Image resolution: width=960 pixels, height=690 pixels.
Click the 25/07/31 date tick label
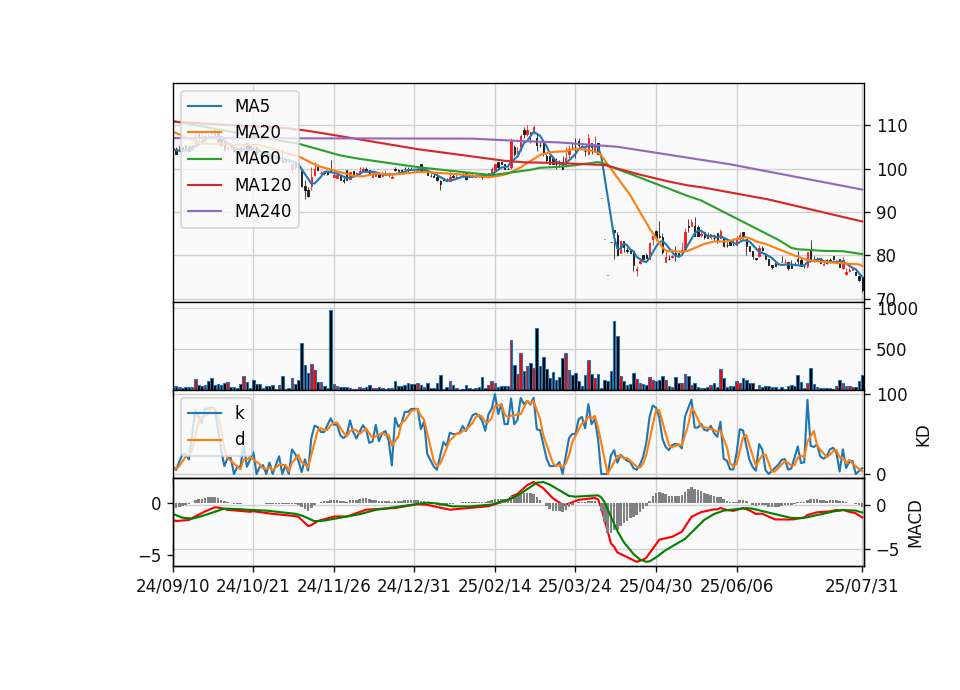[x=861, y=586]
